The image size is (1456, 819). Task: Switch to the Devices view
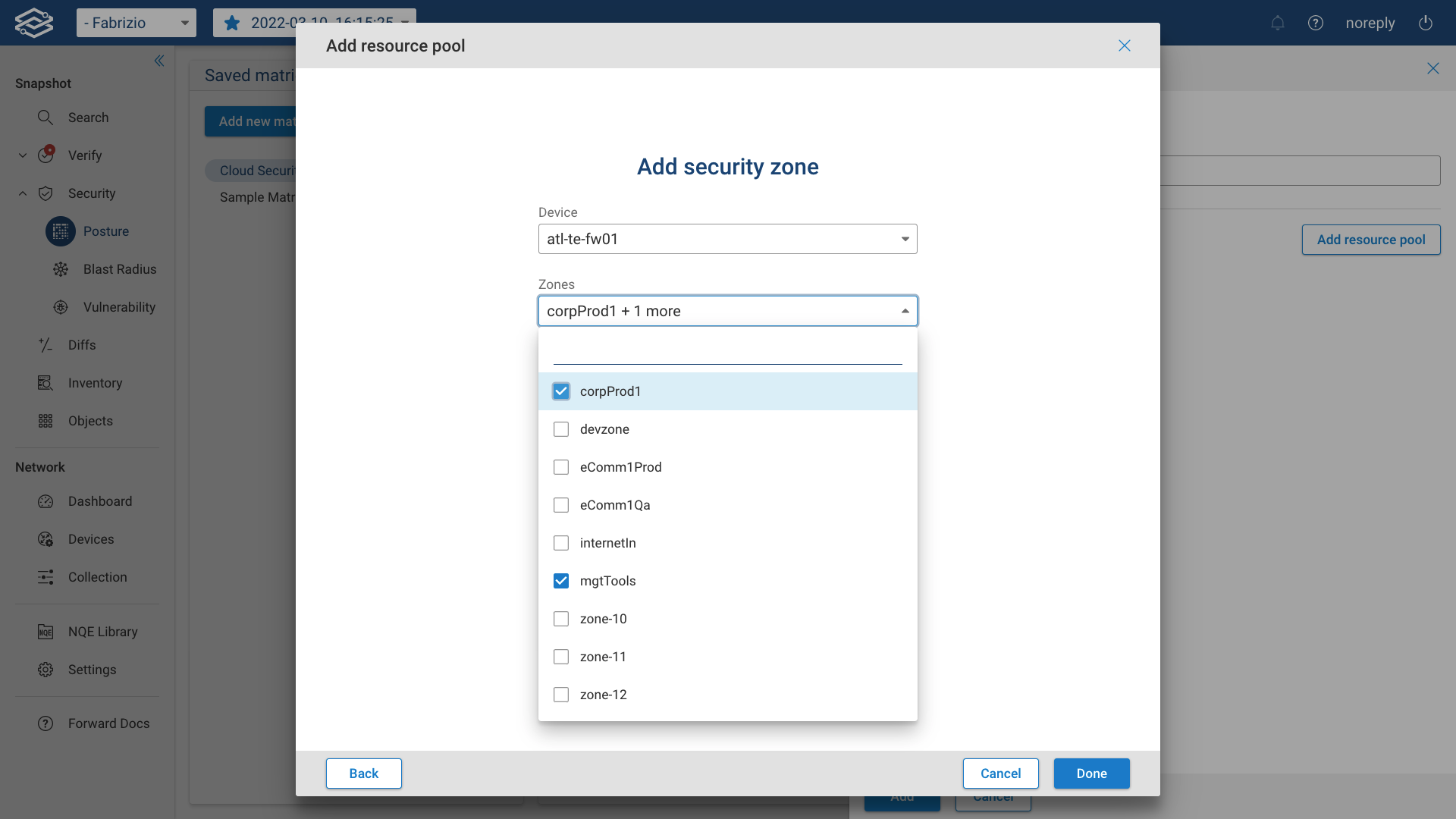[x=45, y=539]
